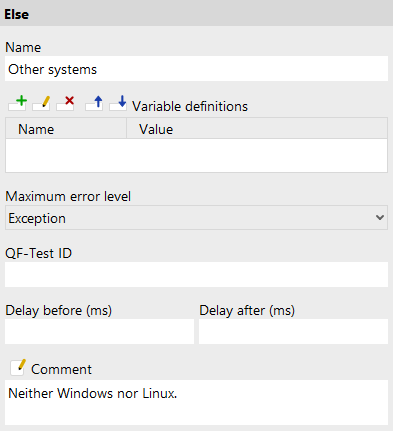Viewport: 393px width, 431px height.
Task: Click the Name field containing Other systems
Action: pos(196,69)
